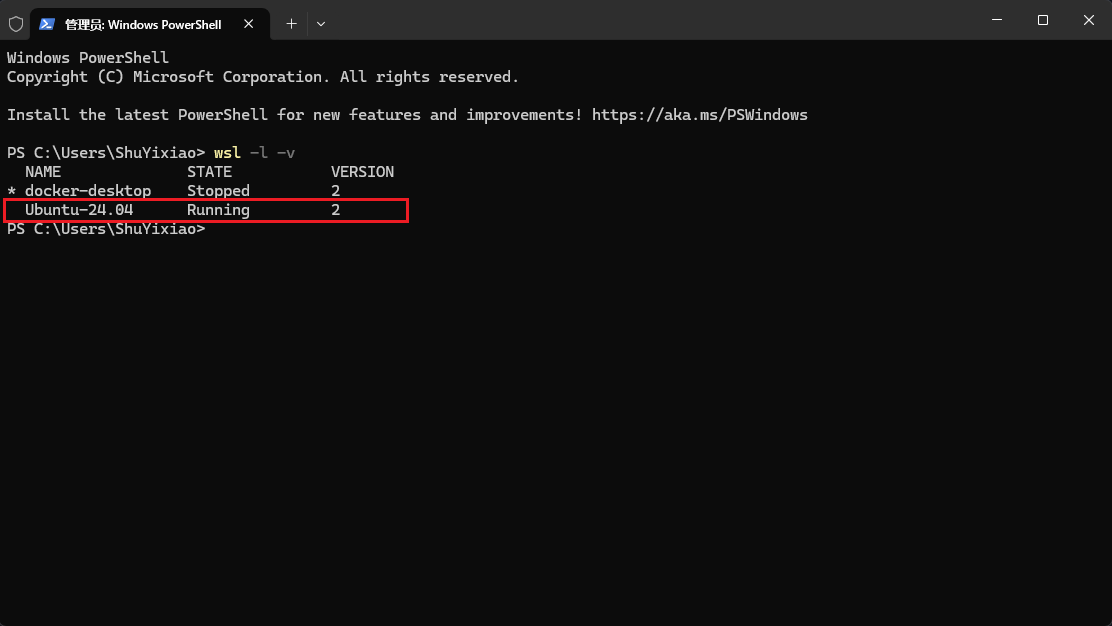1112x626 pixels.
Task: Click the STATE column header text
Action: pyautogui.click(x=209, y=172)
